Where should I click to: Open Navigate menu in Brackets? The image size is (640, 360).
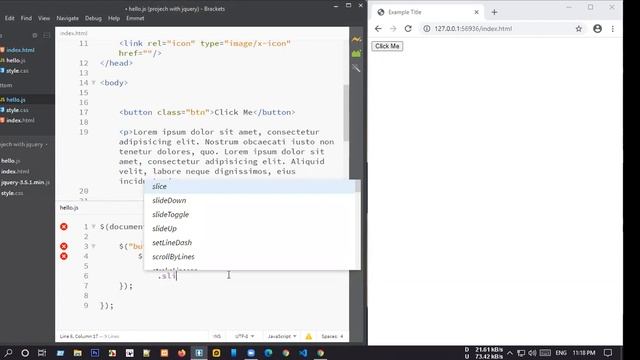click(x=67, y=18)
